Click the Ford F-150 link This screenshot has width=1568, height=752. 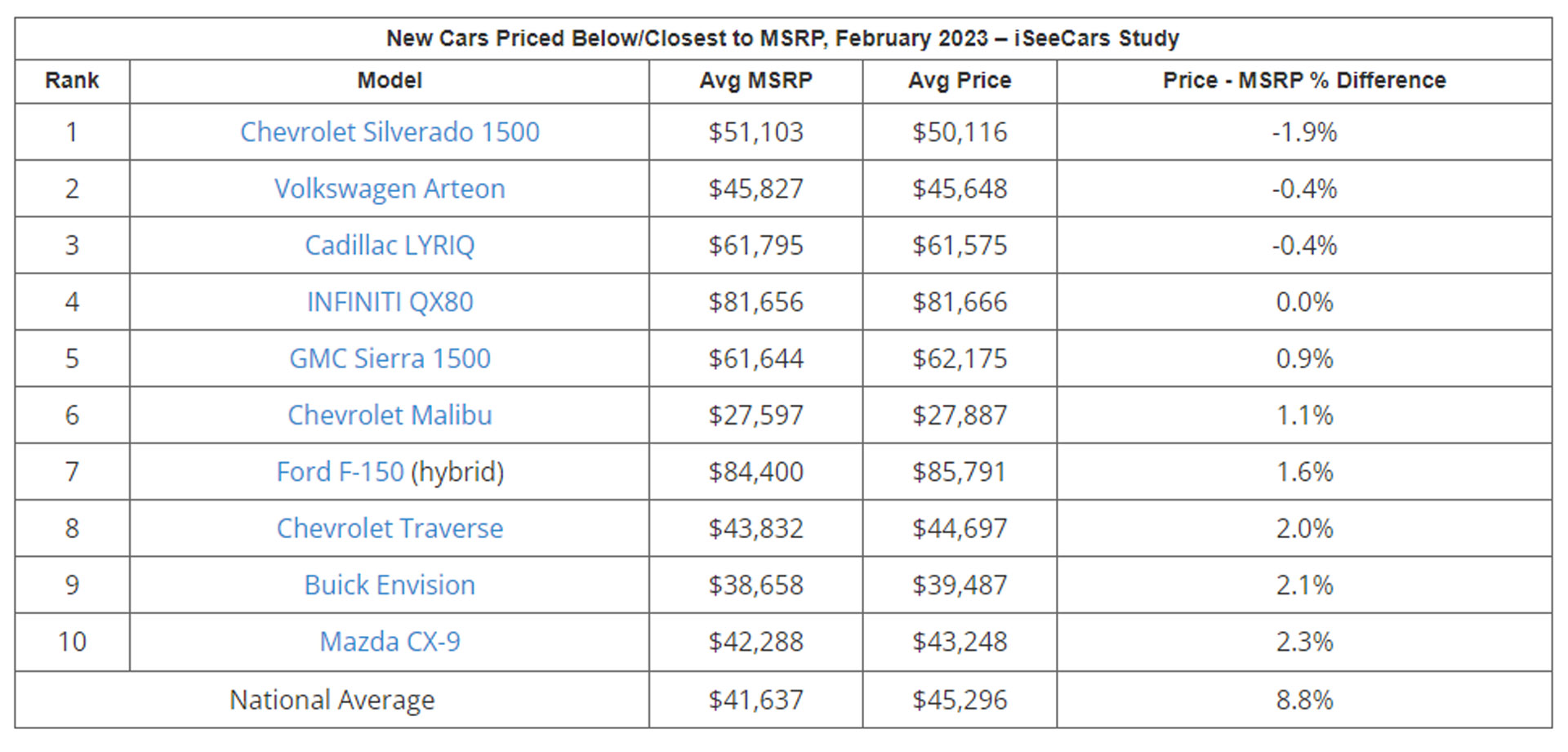pos(341,472)
